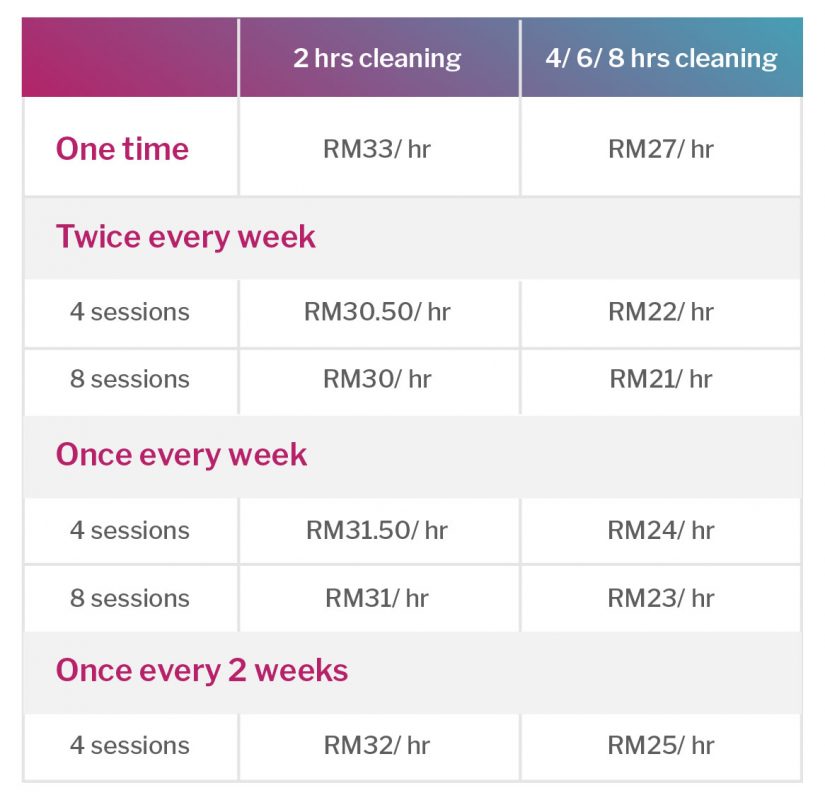Viewport: 825px width, 800px height.
Task: Select the 2 hrs cleaning column header
Action: coord(377,58)
